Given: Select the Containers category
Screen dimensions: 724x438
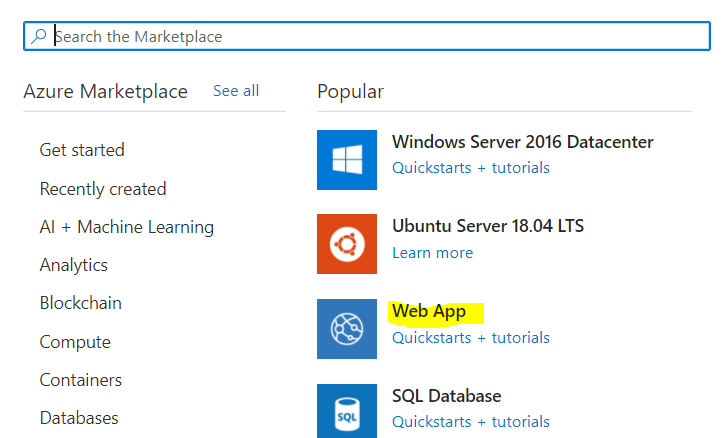Looking at the screenshot, I should 81,380.
